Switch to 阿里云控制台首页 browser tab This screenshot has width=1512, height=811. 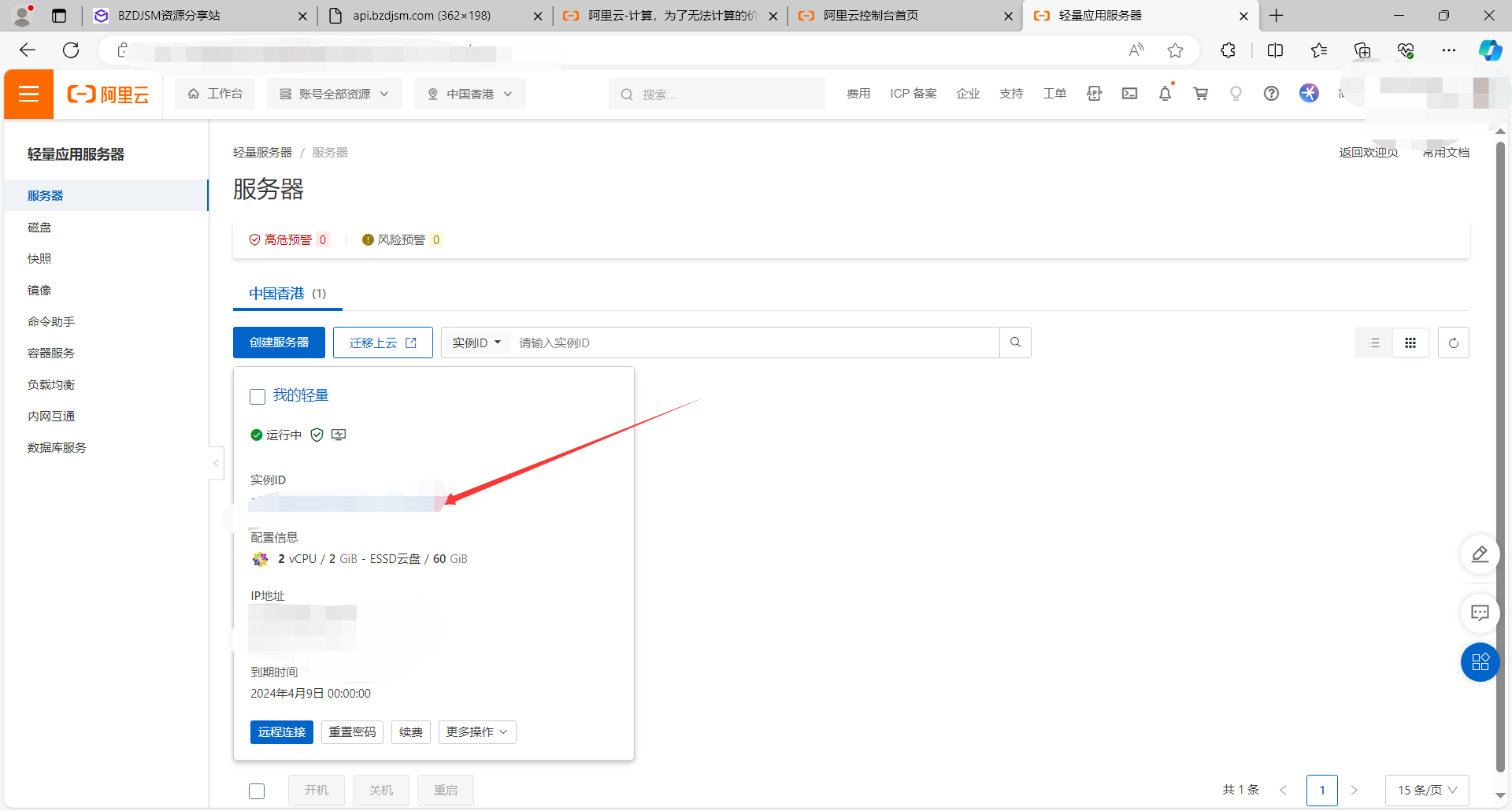905,16
